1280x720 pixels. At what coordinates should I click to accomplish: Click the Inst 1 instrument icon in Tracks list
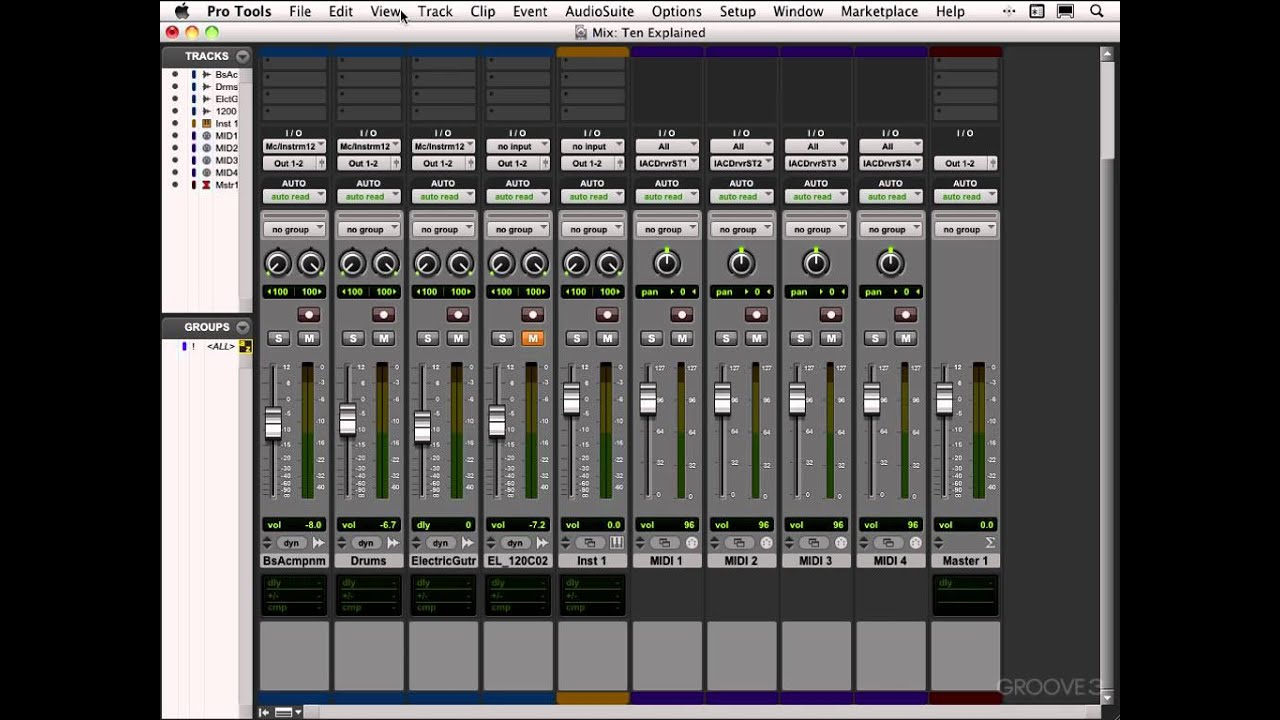(207, 124)
